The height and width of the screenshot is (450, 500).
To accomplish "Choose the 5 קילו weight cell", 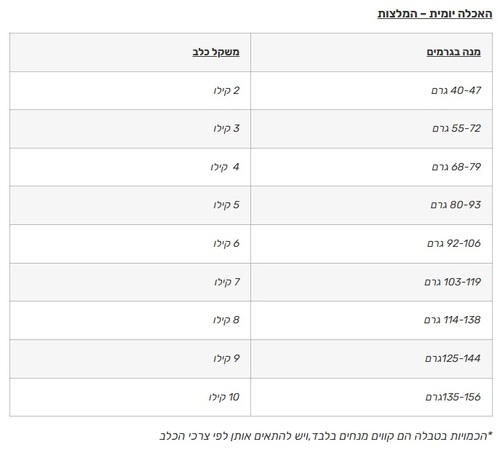I will (130, 205).
